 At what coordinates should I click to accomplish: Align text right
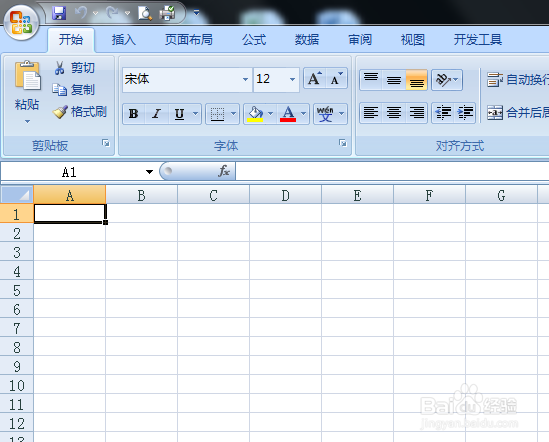(416, 113)
